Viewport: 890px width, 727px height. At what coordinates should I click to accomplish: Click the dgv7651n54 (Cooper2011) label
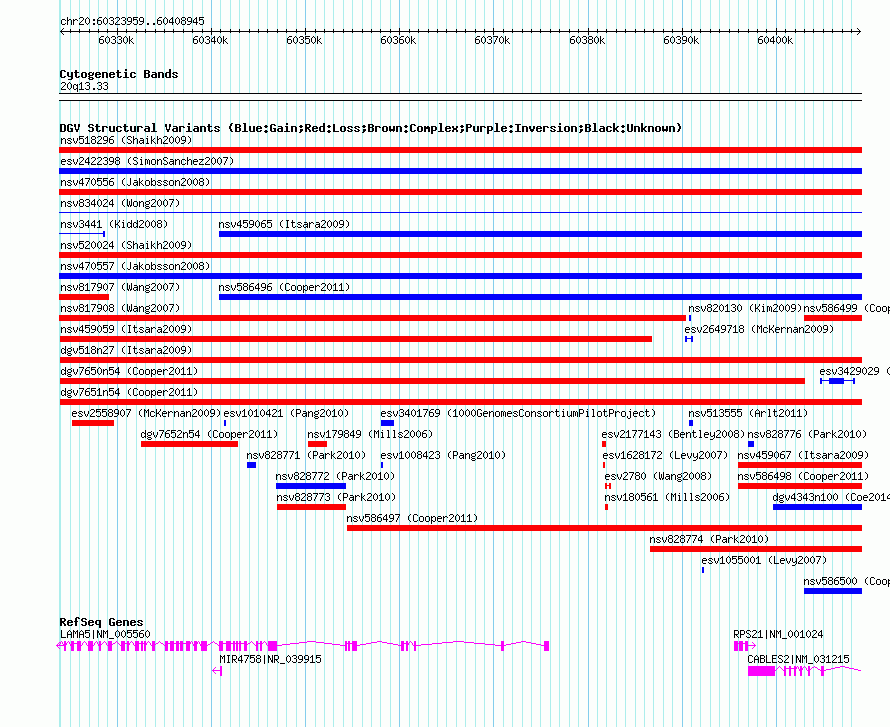[129, 392]
